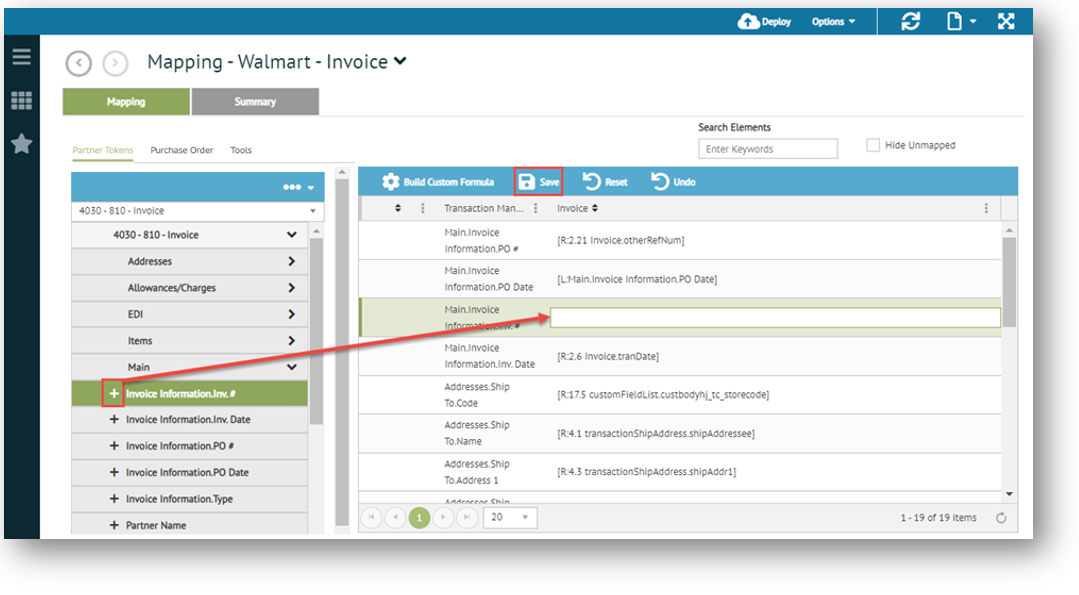Screen dimensions: 1079x595
Task: Click Build Custom Formula button
Action: click(438, 182)
